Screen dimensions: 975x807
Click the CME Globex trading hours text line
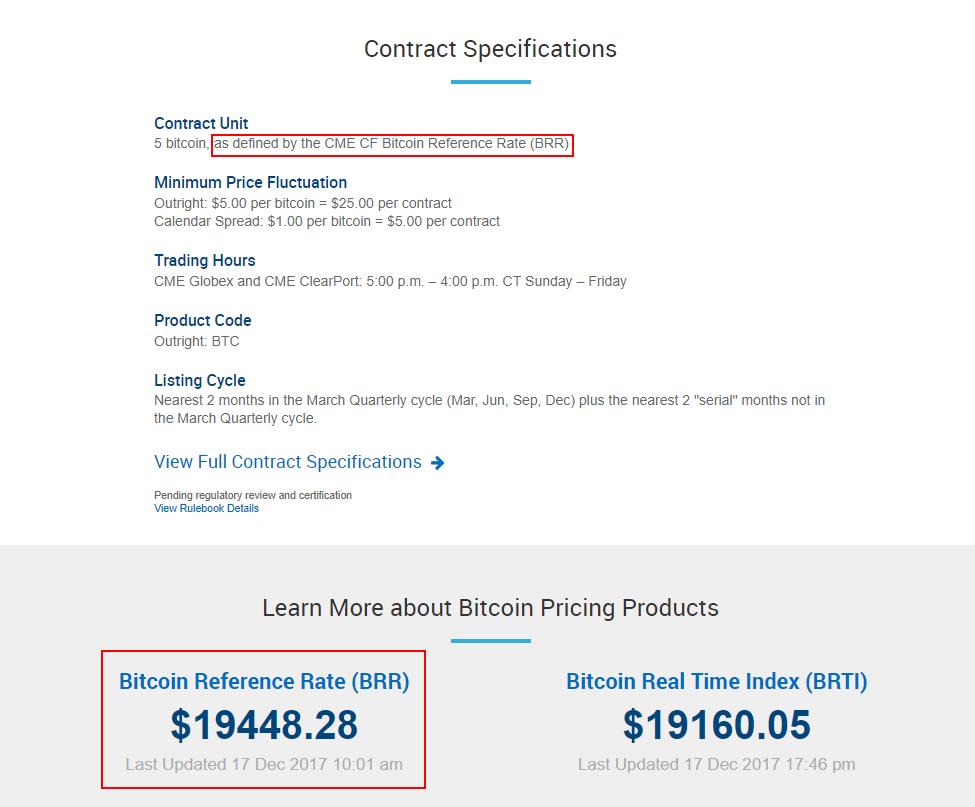[390, 281]
